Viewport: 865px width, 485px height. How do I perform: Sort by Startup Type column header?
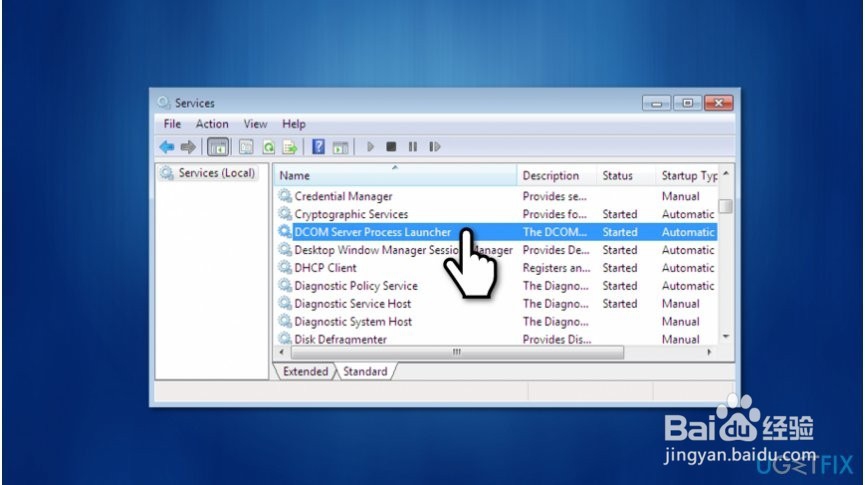tap(686, 175)
